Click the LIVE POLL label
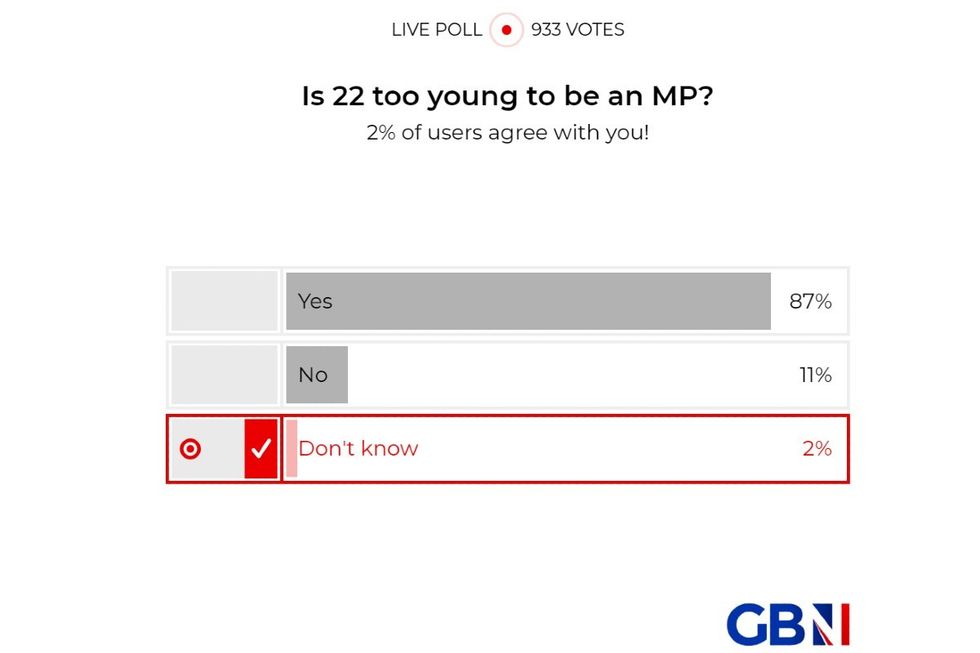980x653 pixels. 436,30
